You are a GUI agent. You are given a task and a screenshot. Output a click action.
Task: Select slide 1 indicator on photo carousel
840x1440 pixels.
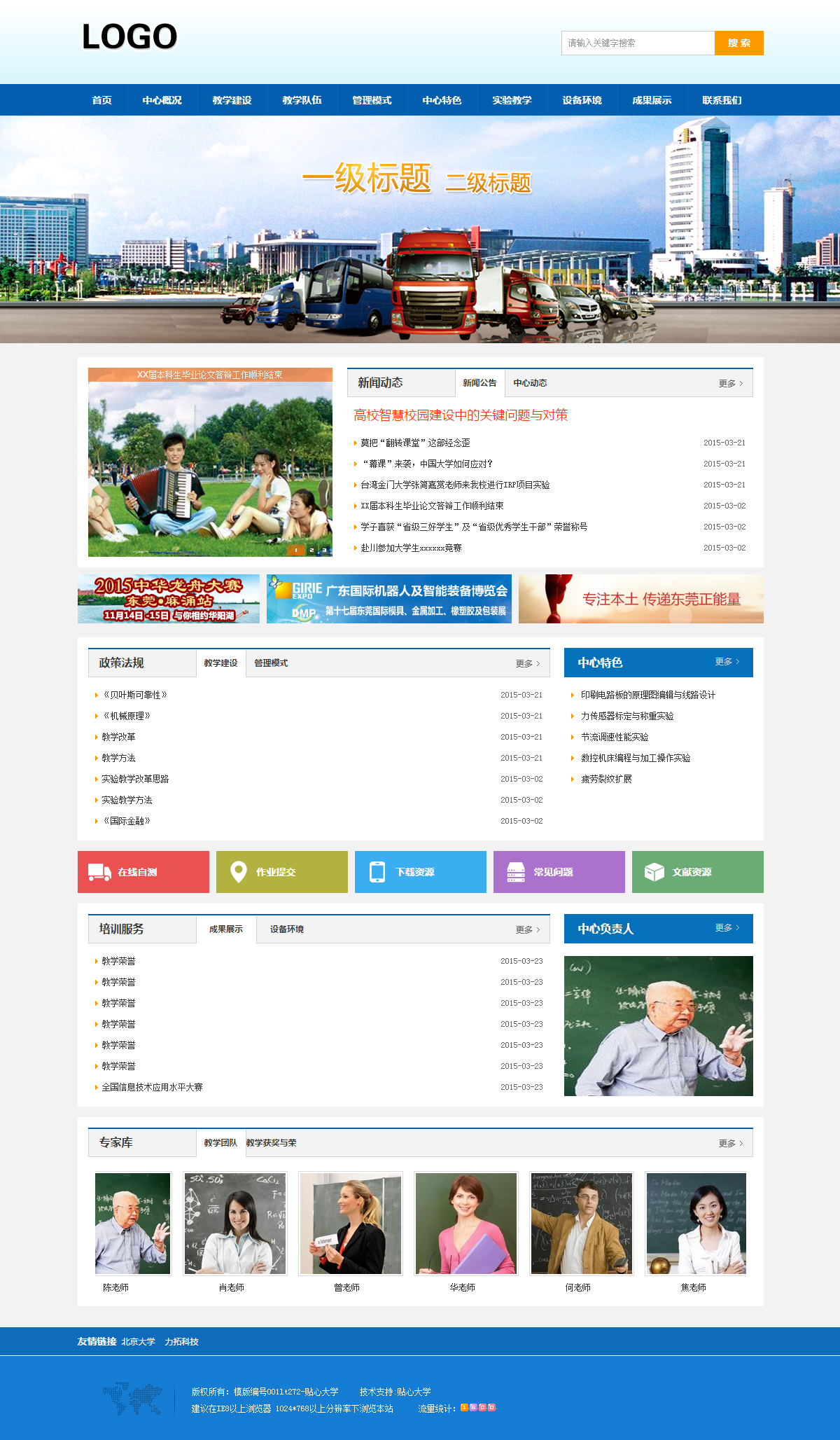pyautogui.click(x=296, y=551)
